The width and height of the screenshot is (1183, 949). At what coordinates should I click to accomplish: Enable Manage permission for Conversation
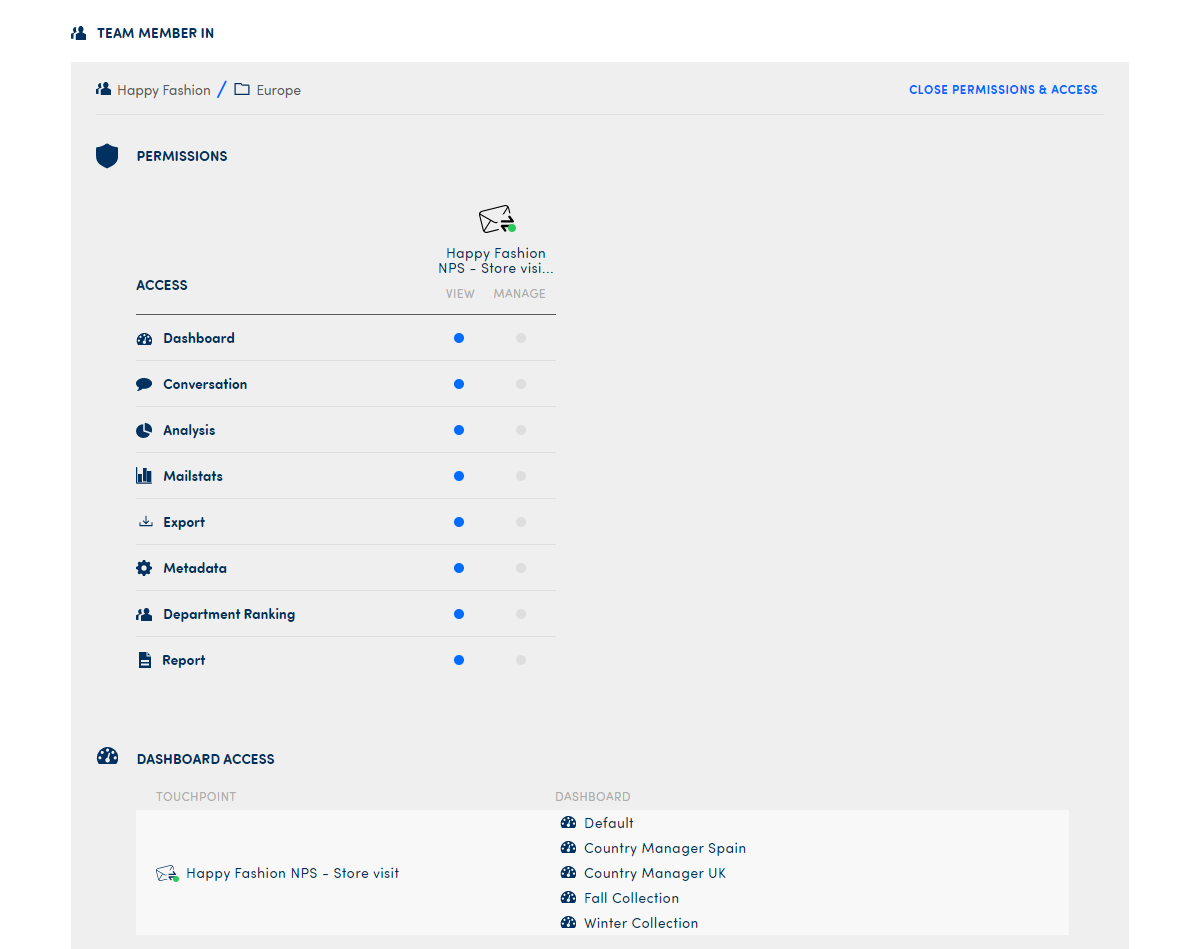[521, 385]
